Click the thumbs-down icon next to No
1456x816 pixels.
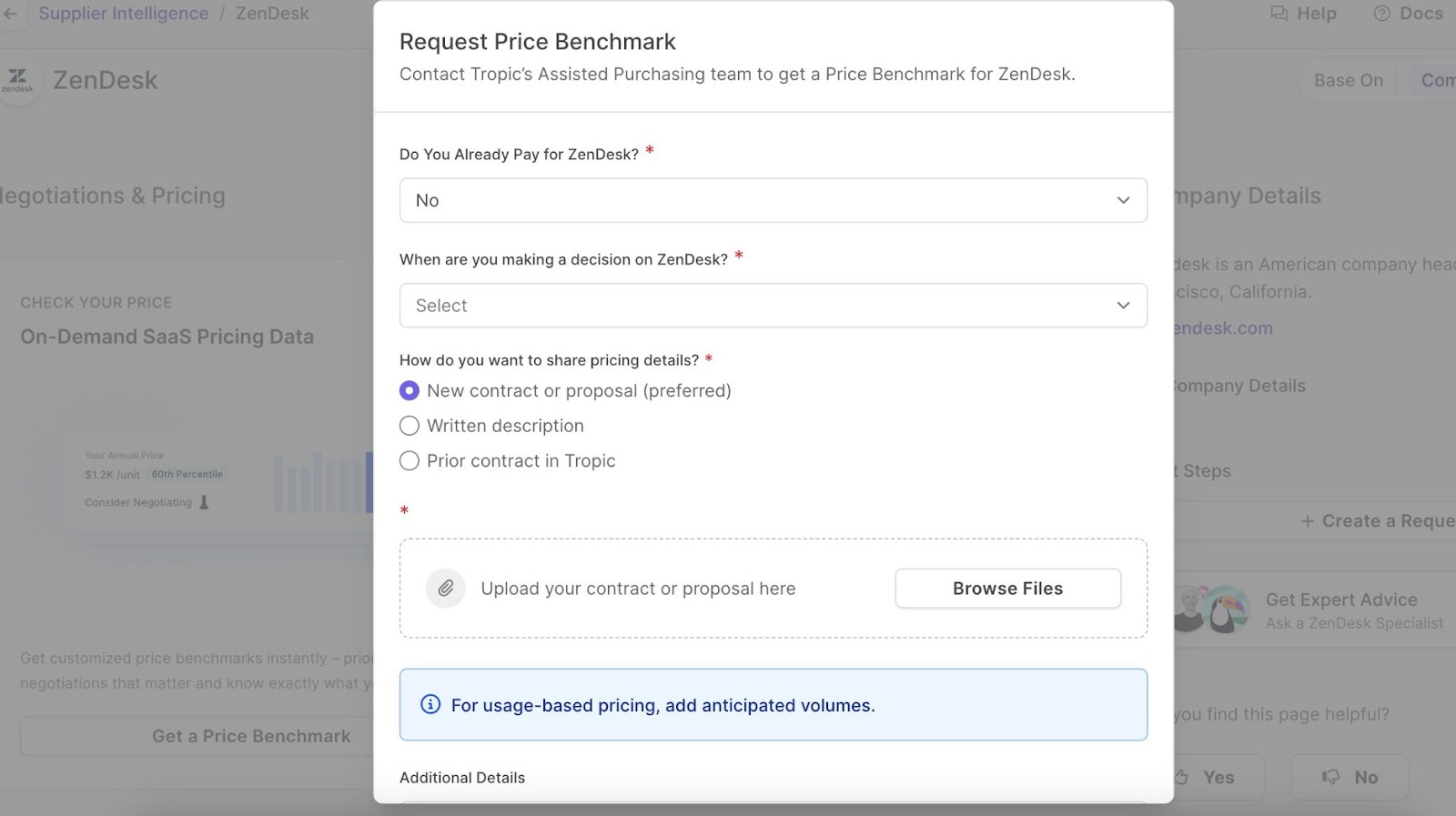pos(1331,777)
